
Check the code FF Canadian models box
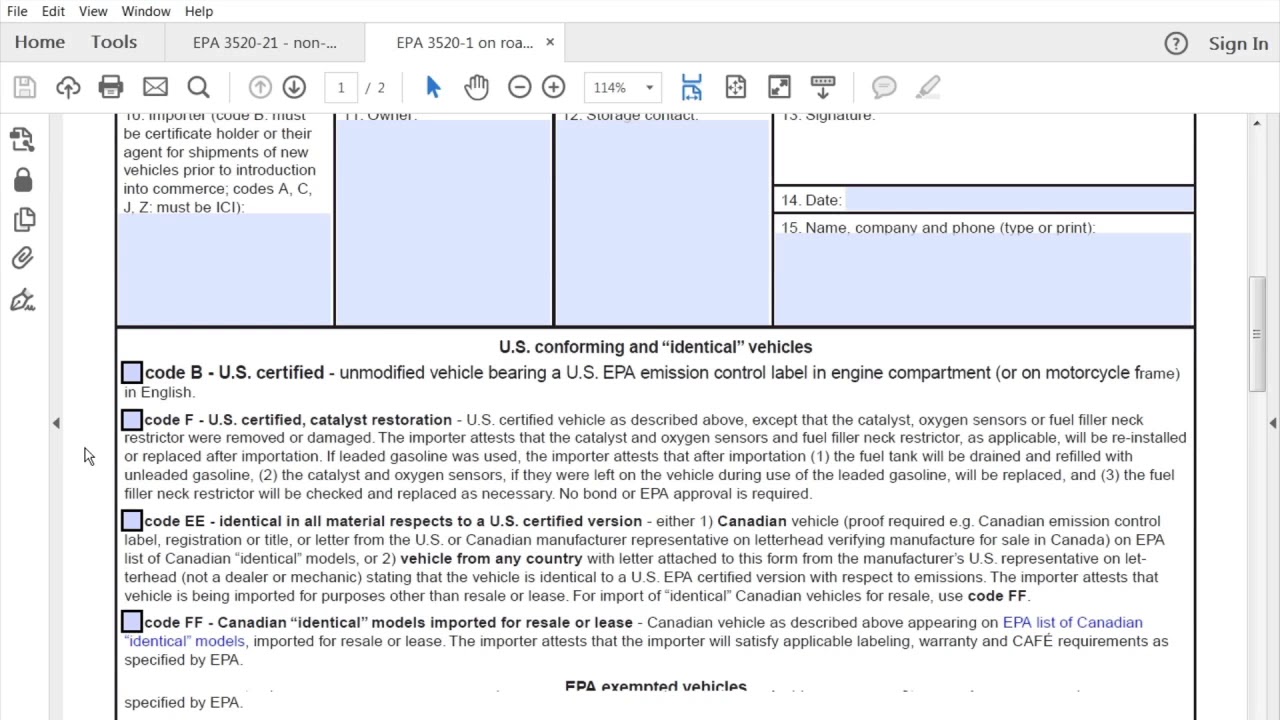132,622
